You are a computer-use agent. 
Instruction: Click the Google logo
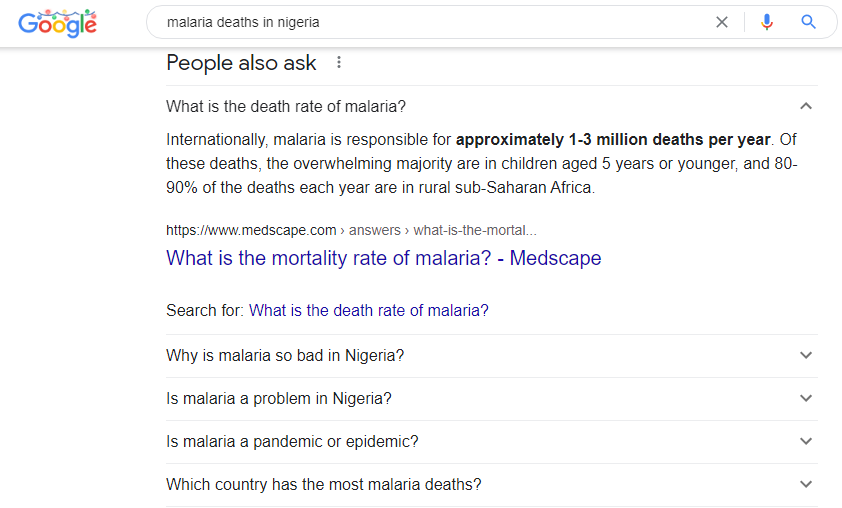pyautogui.click(x=57, y=22)
